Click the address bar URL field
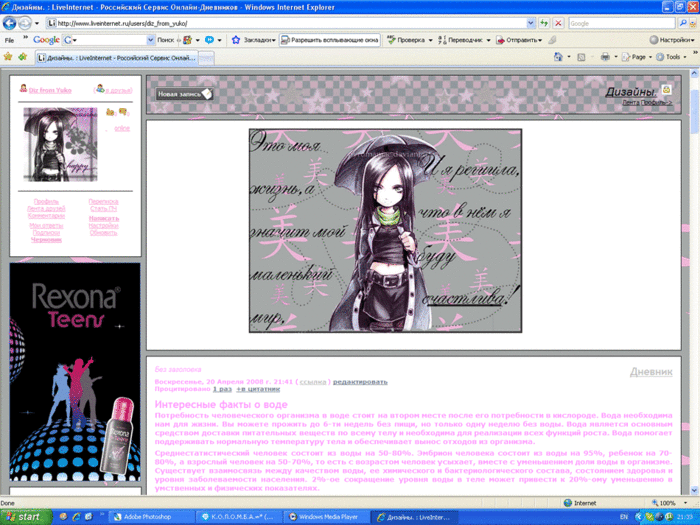The height and width of the screenshot is (525, 700). (286, 23)
